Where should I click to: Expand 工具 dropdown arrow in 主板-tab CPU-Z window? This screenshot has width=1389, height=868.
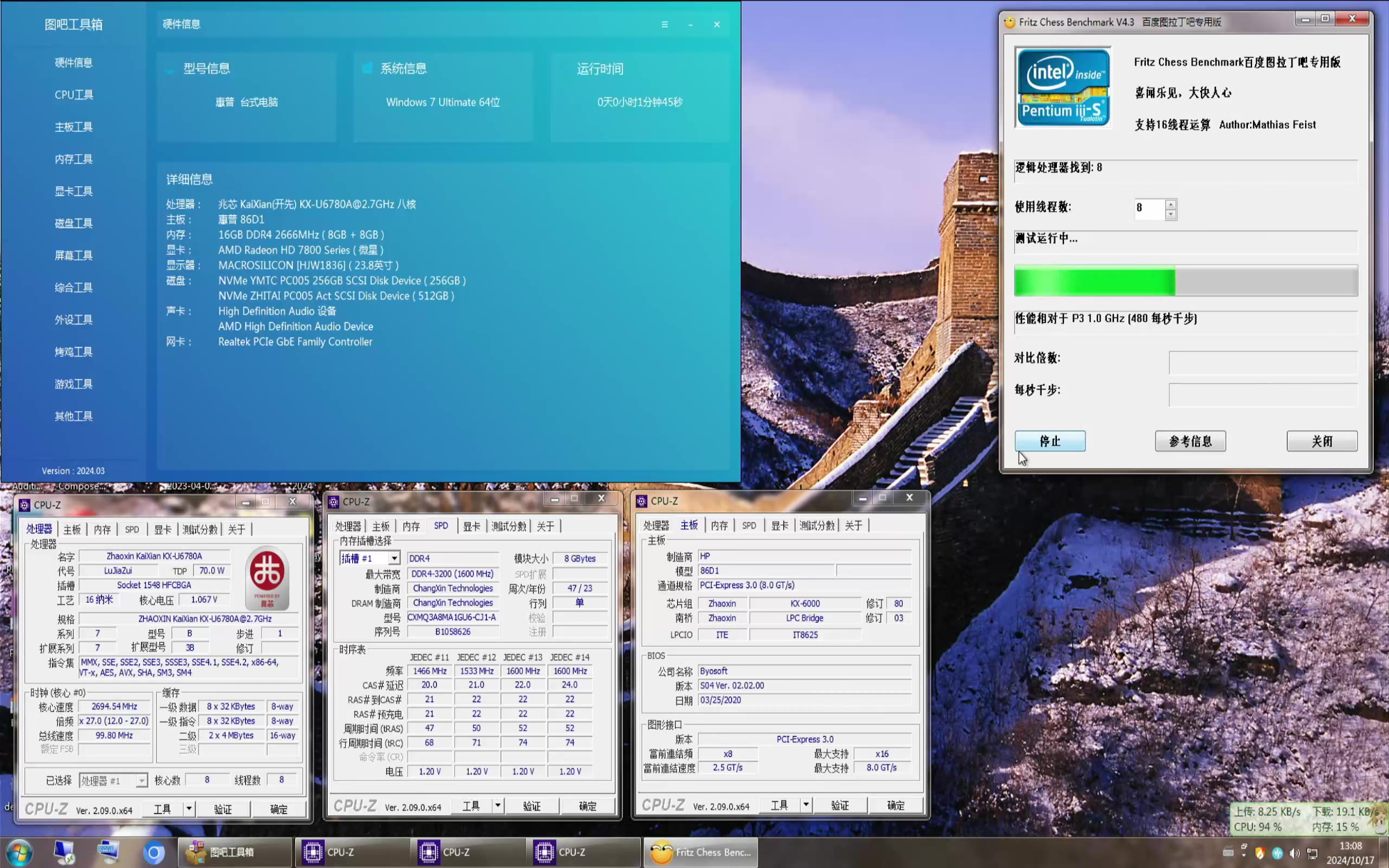click(x=806, y=805)
